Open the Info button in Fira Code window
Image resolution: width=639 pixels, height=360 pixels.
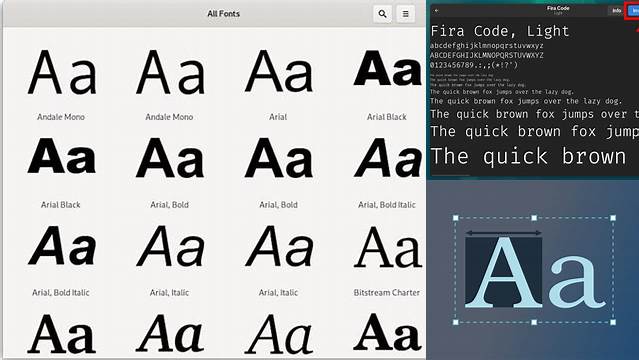(x=616, y=11)
